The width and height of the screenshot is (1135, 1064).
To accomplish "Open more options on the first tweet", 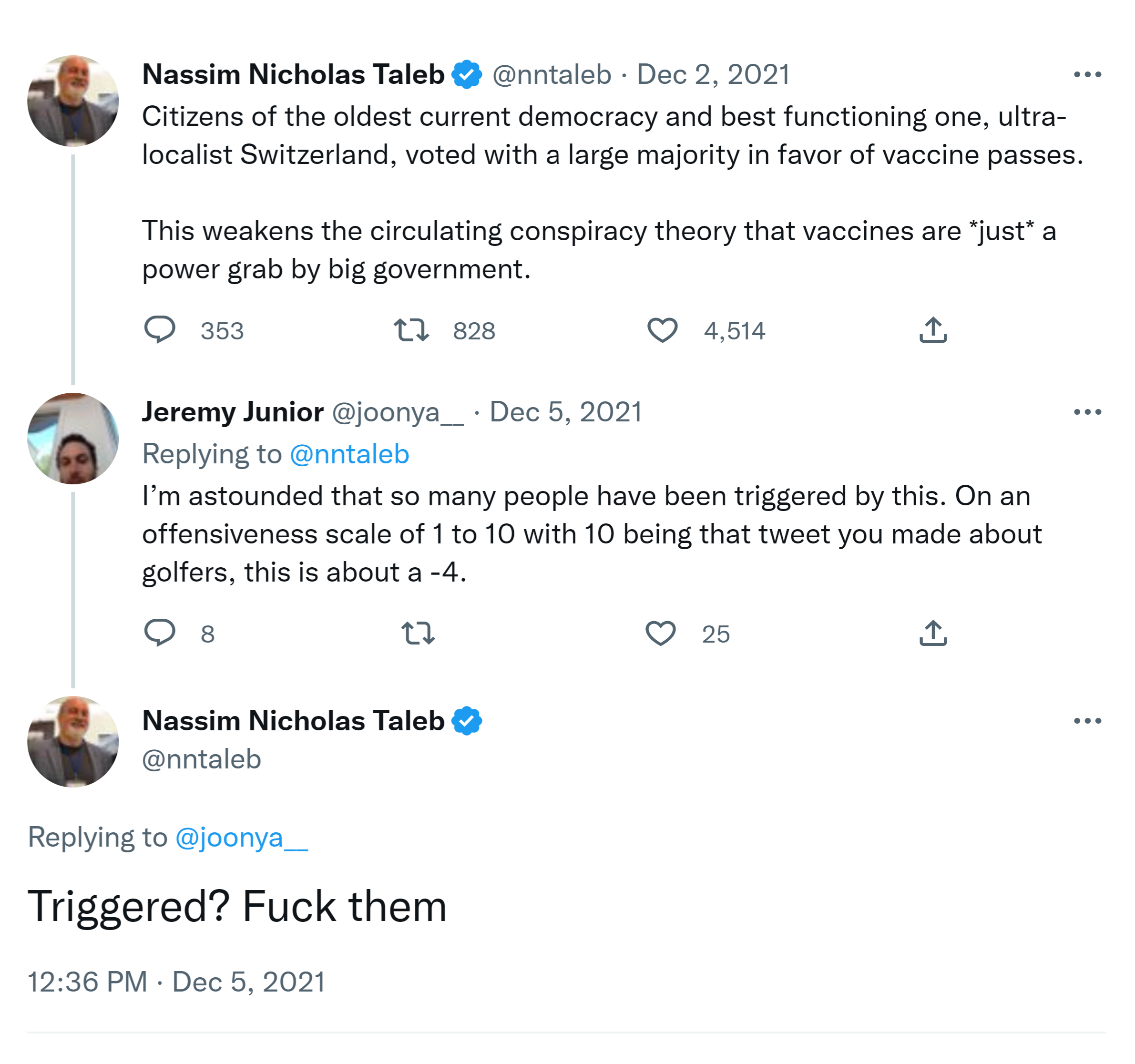I will click(x=1087, y=75).
